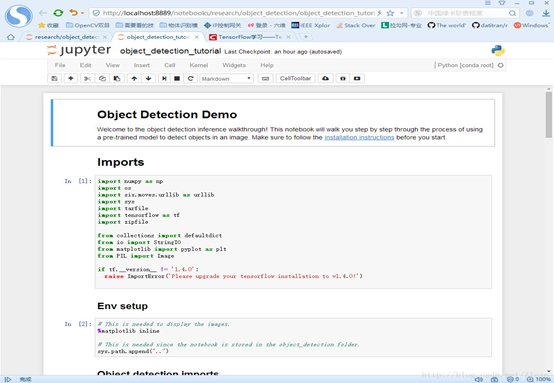Save notebook with the floppy disk icon
Screen dimensions: 554x383
[54, 78]
